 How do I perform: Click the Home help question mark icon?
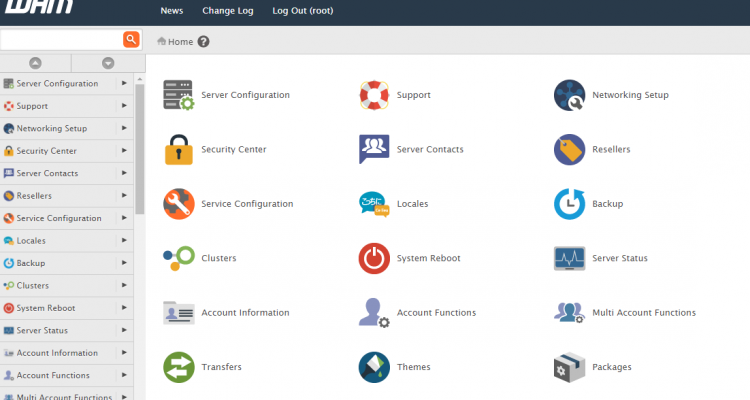[x=203, y=42]
